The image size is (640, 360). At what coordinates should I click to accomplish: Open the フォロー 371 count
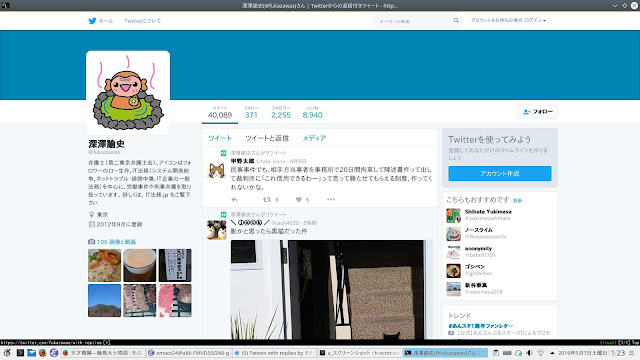click(x=251, y=113)
